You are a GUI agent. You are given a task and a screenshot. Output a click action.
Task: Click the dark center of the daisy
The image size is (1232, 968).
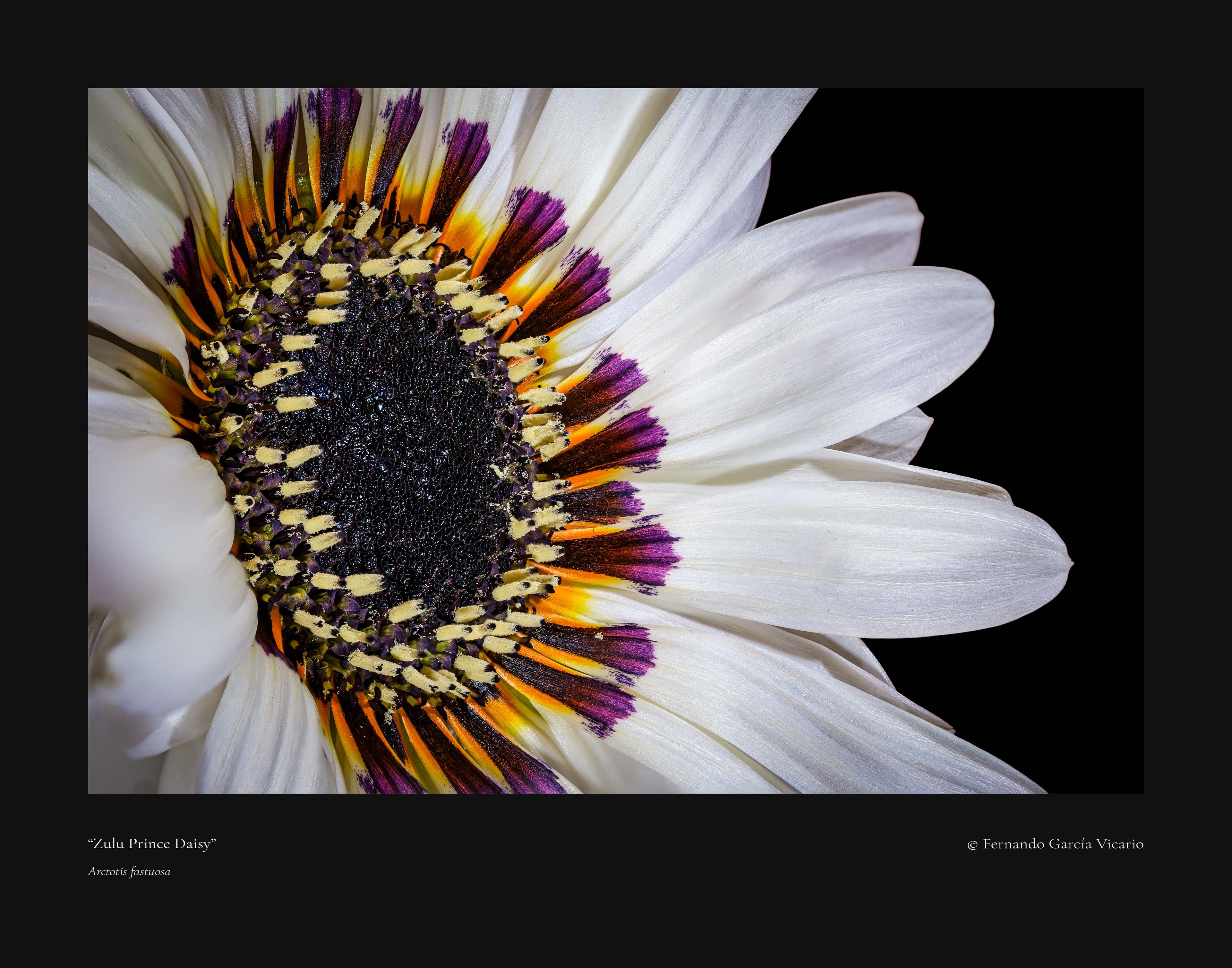[397, 453]
